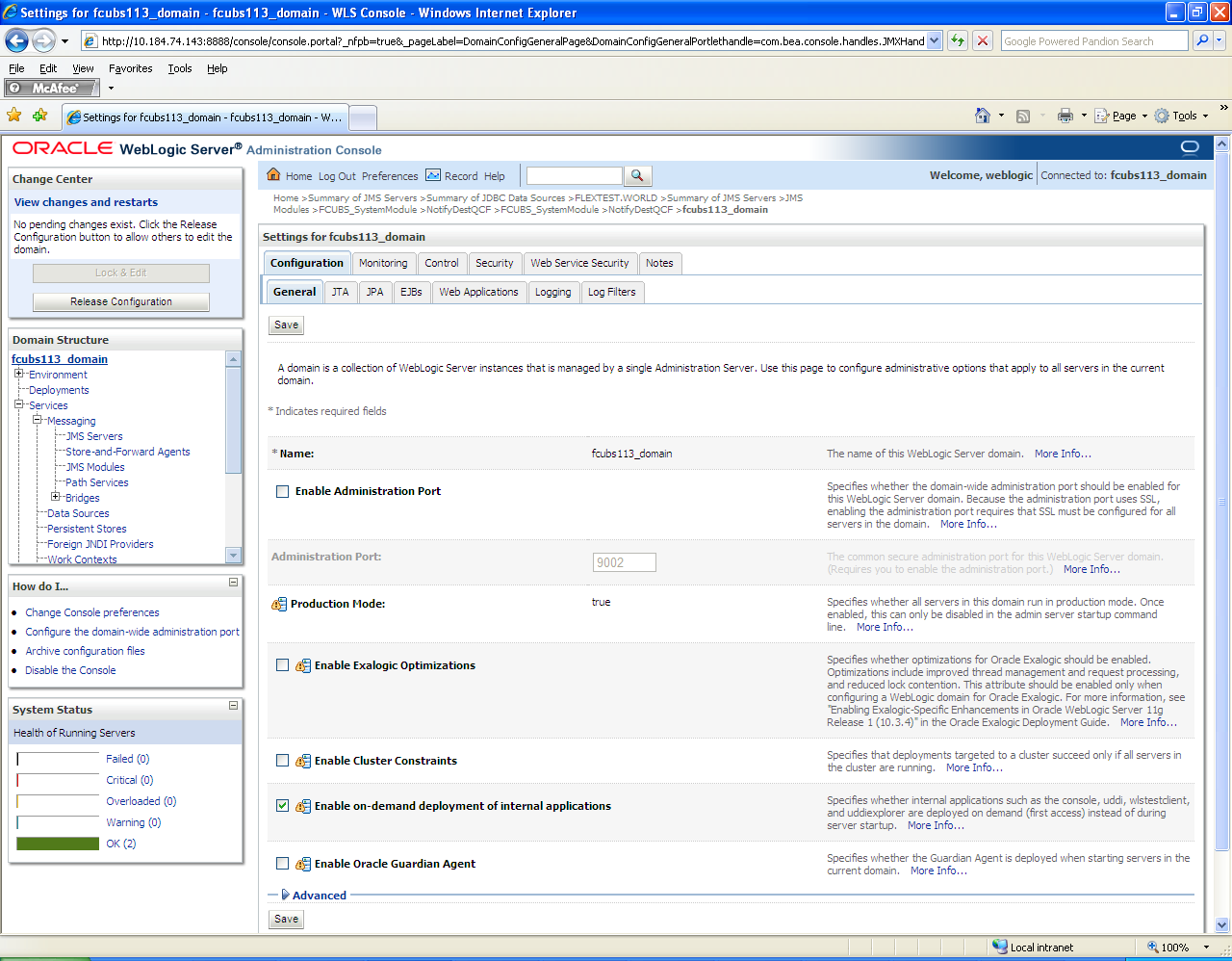Open the Web Service Security tab
Image resolution: width=1232 pixels, height=961 pixels.
(579, 263)
